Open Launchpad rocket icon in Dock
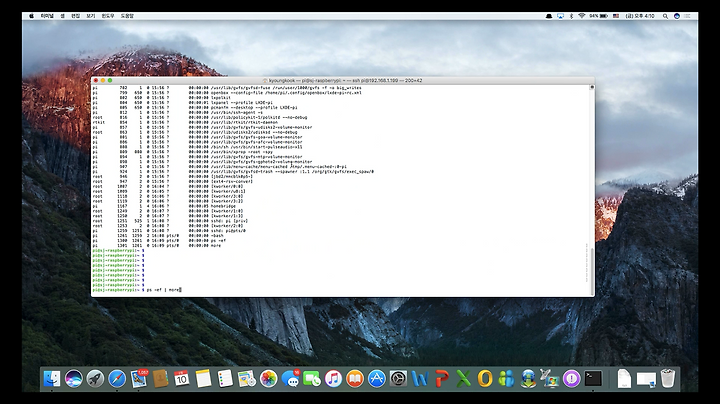 pyautogui.click(x=95, y=379)
